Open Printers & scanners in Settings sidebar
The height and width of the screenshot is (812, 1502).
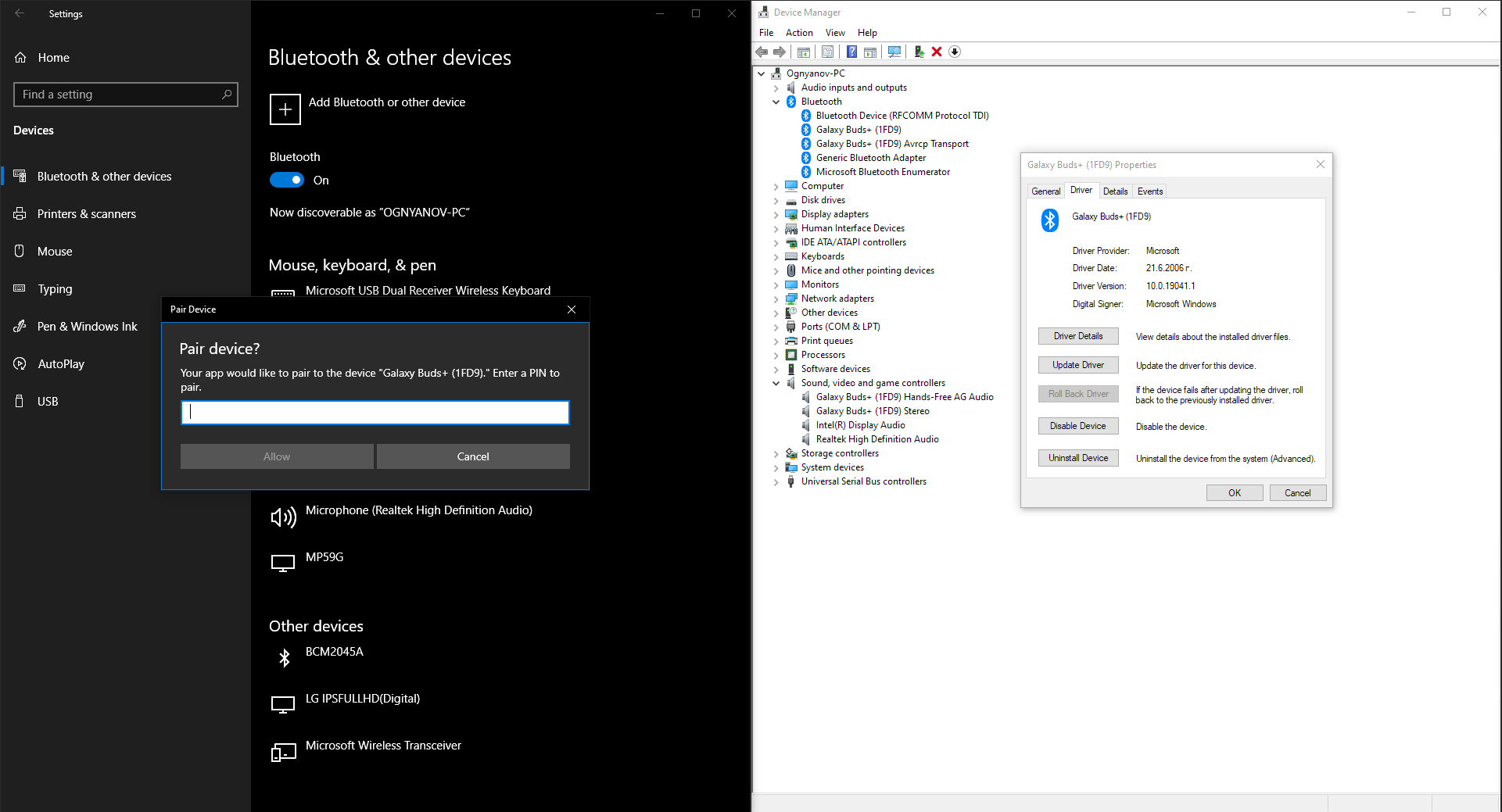point(87,214)
